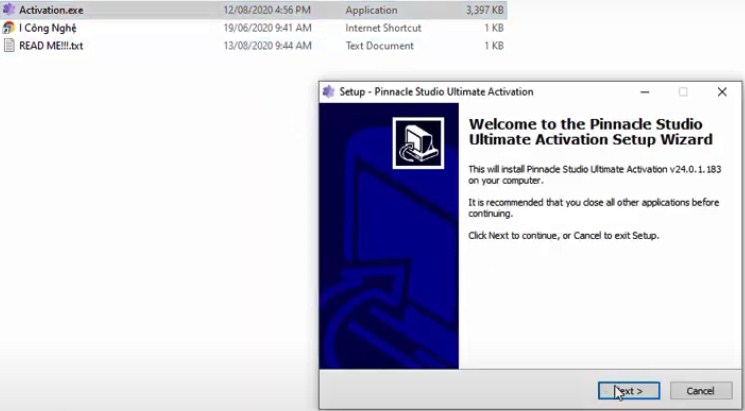Click the Next button in Setup wizard

629,391
